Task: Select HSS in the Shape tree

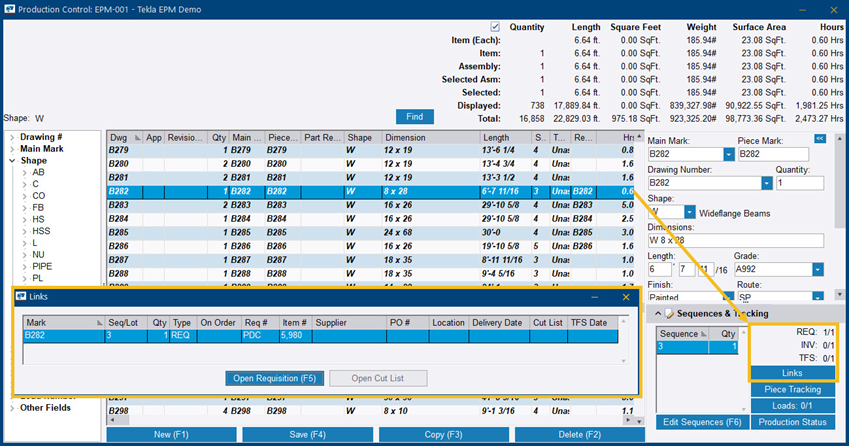Action: [43, 231]
